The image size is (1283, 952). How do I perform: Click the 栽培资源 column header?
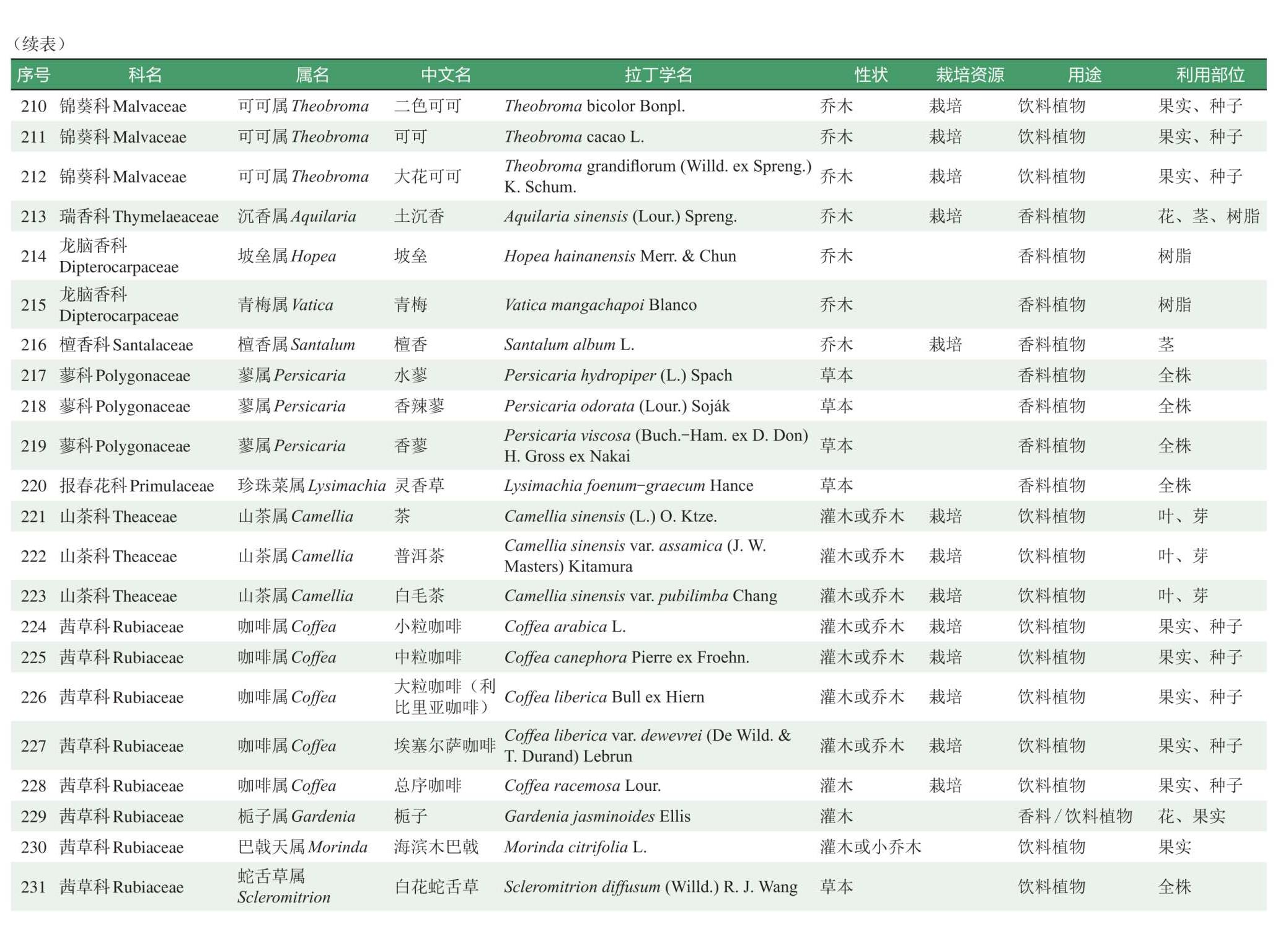pos(969,75)
